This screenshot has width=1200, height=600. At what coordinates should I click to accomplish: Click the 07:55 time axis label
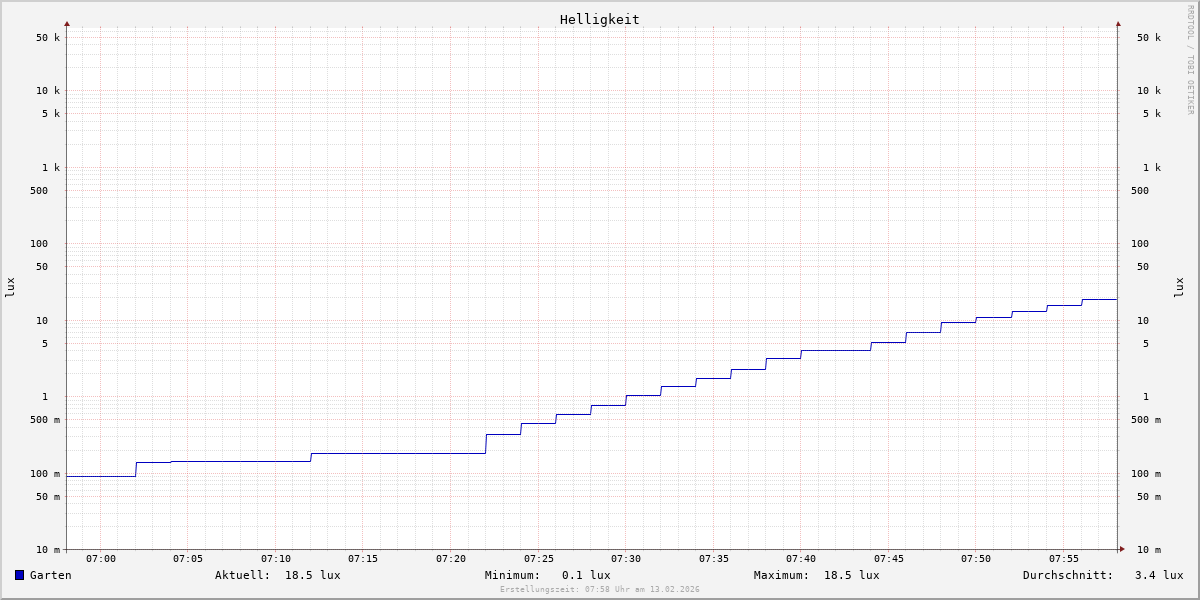(1063, 559)
